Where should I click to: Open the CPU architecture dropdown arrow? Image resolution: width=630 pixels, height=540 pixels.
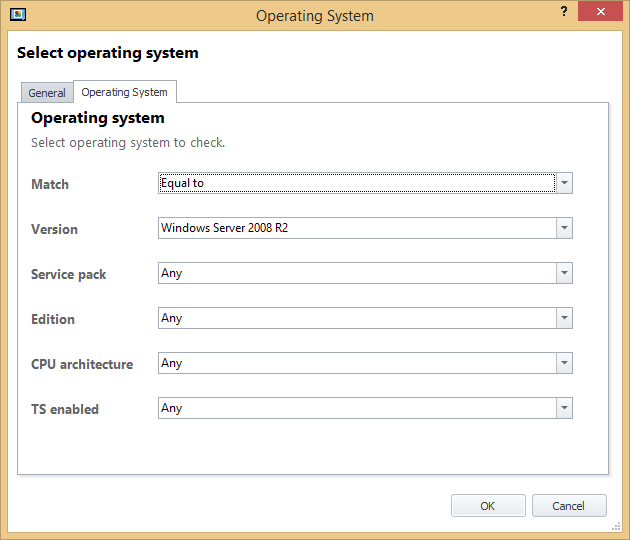click(x=564, y=363)
